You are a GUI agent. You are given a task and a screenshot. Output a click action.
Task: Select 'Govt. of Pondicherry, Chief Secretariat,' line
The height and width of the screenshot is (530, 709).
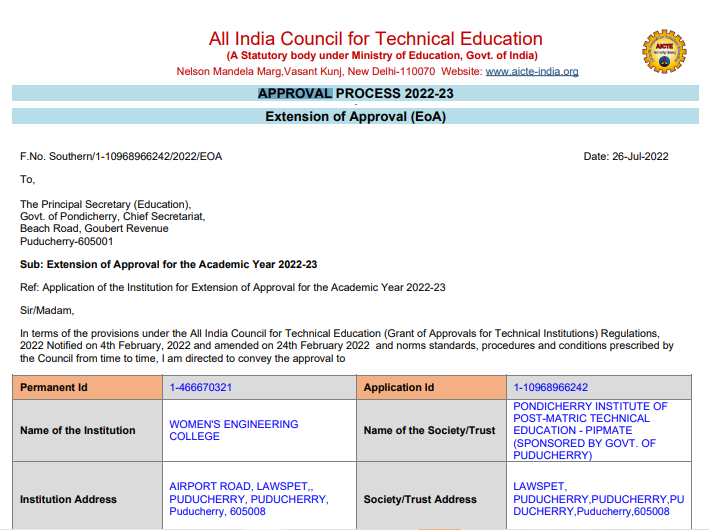pos(113,217)
